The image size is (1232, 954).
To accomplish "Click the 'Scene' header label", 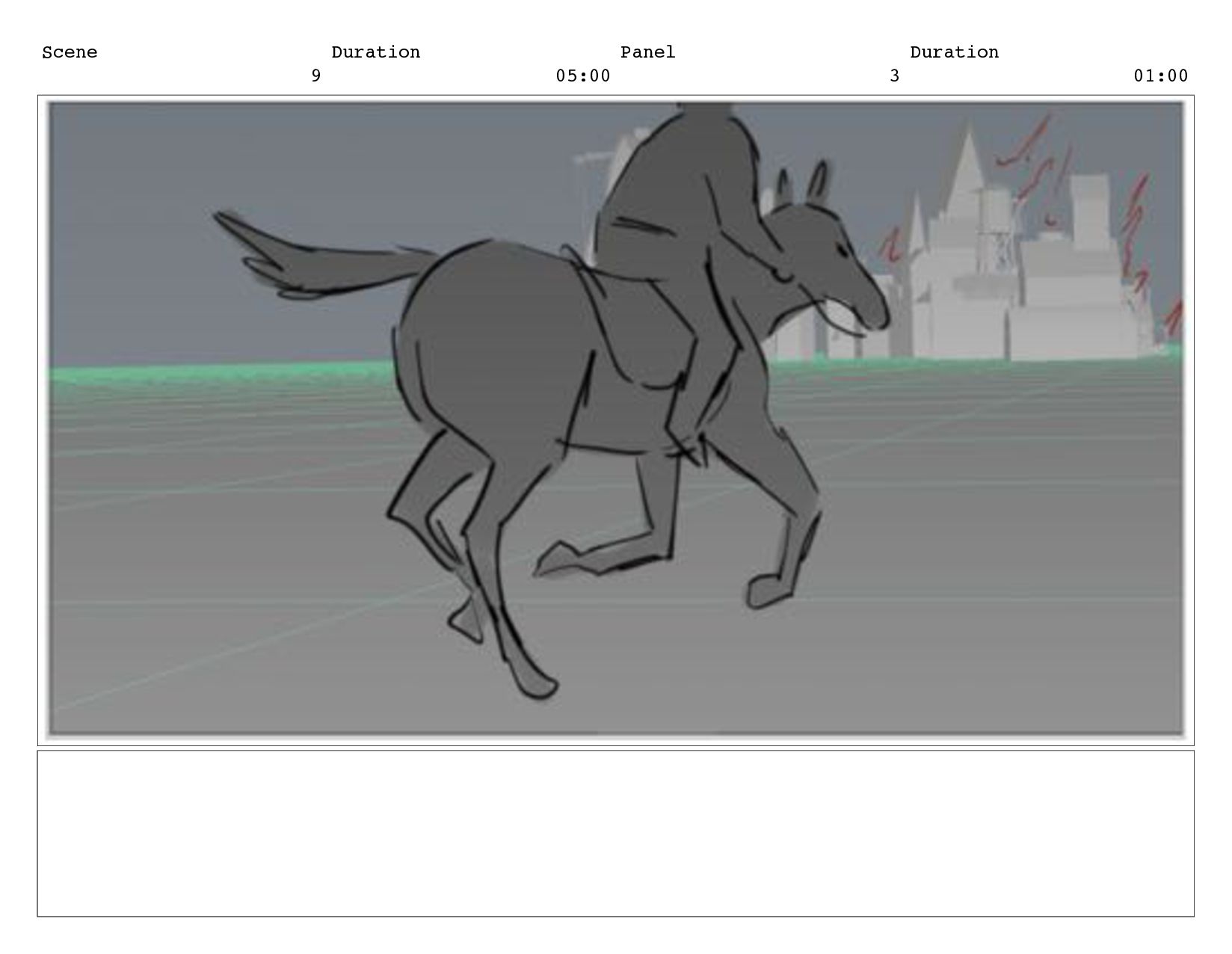I will click(70, 52).
